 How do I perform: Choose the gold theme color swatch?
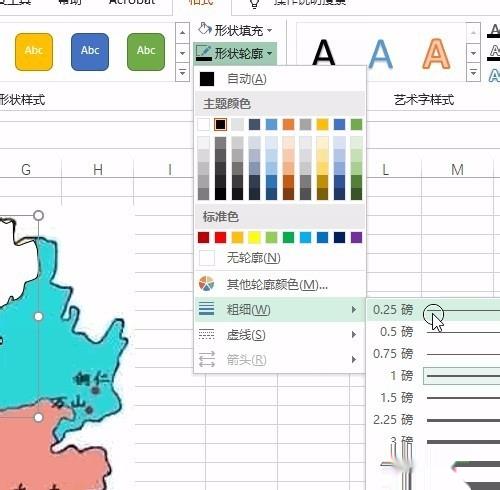click(322, 125)
